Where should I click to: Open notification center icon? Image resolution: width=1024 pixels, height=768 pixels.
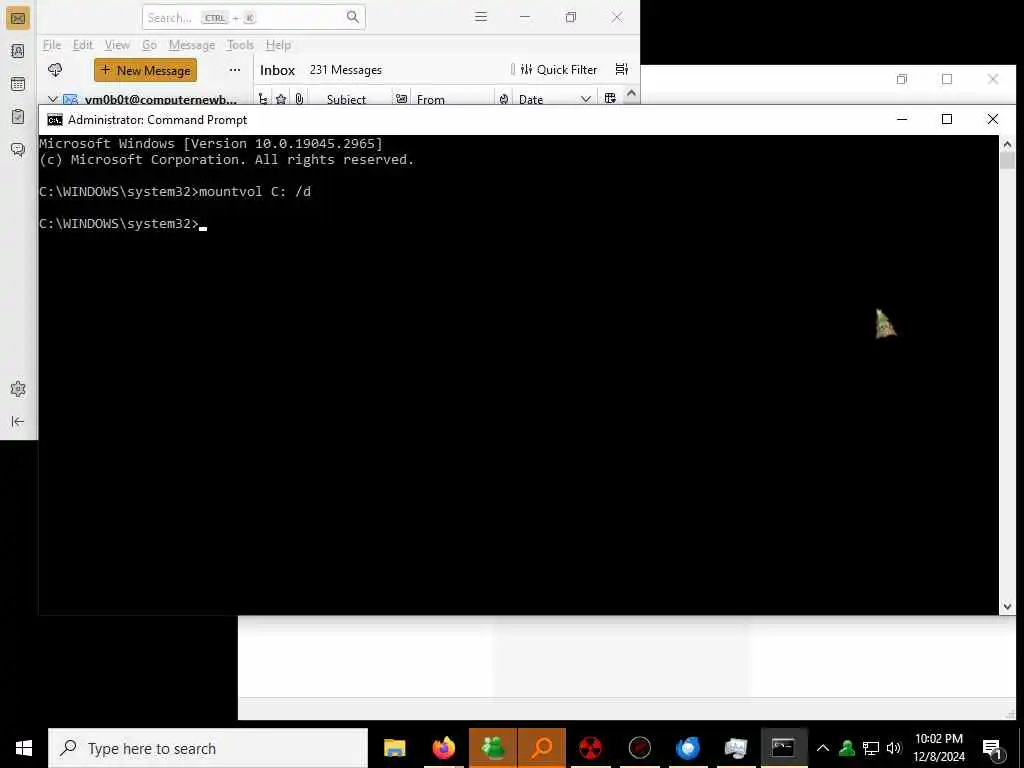point(993,748)
